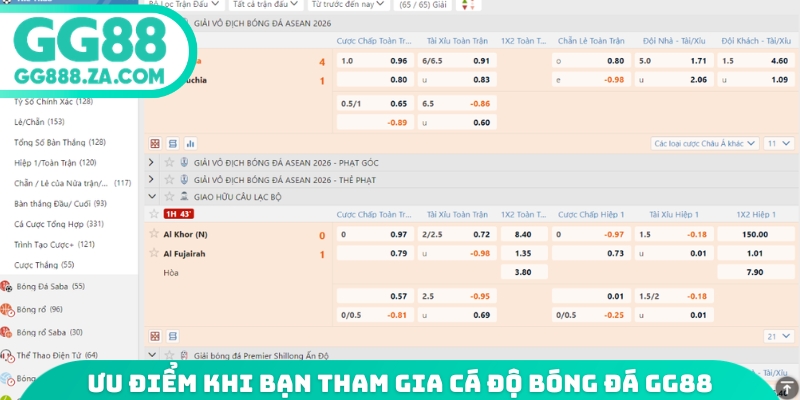Click the scroll-to-top arrow icon
Screen dimensions: 800x400
(787, 386)
